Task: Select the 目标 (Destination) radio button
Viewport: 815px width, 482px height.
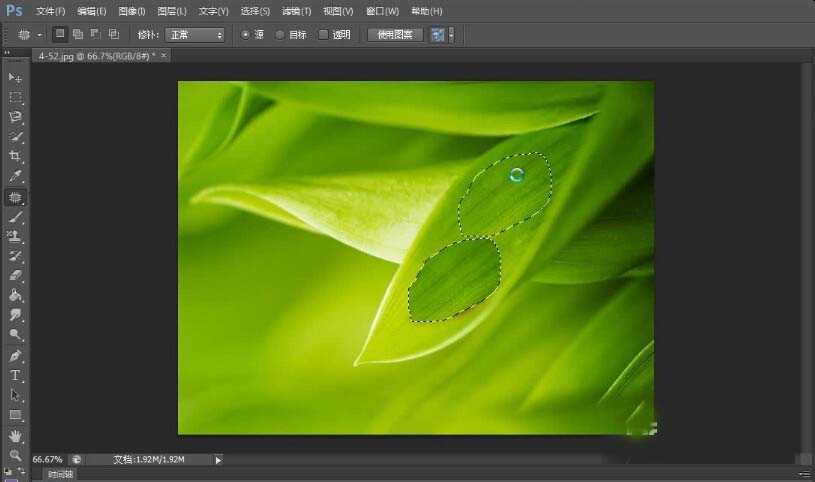Action: [x=280, y=34]
